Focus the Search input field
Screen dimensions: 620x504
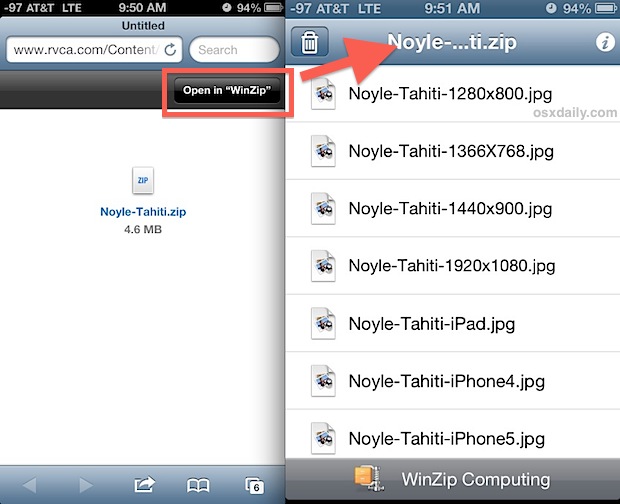coord(232,49)
